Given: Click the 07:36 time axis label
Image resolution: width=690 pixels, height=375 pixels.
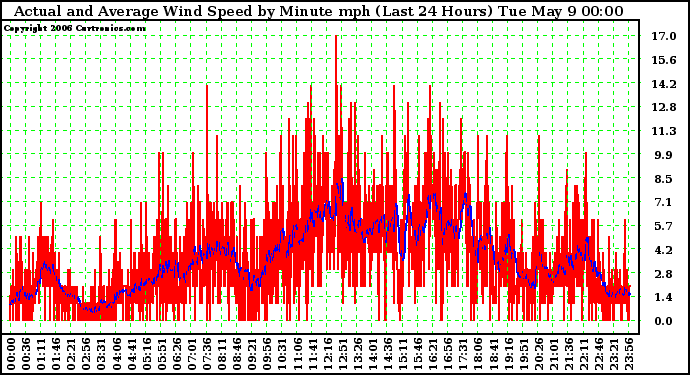Looking at the screenshot, I should pyautogui.click(x=206, y=354).
